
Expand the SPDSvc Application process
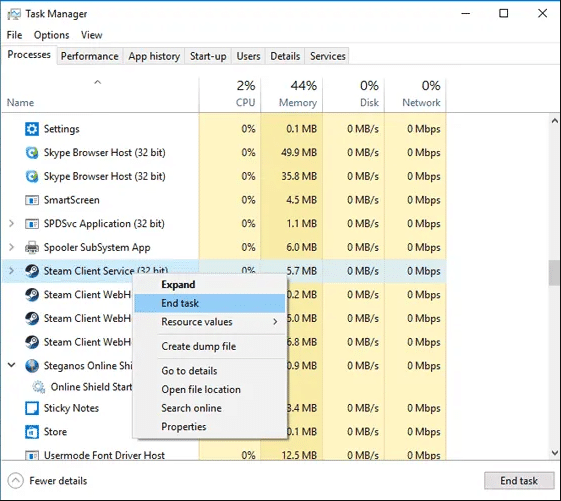point(11,224)
